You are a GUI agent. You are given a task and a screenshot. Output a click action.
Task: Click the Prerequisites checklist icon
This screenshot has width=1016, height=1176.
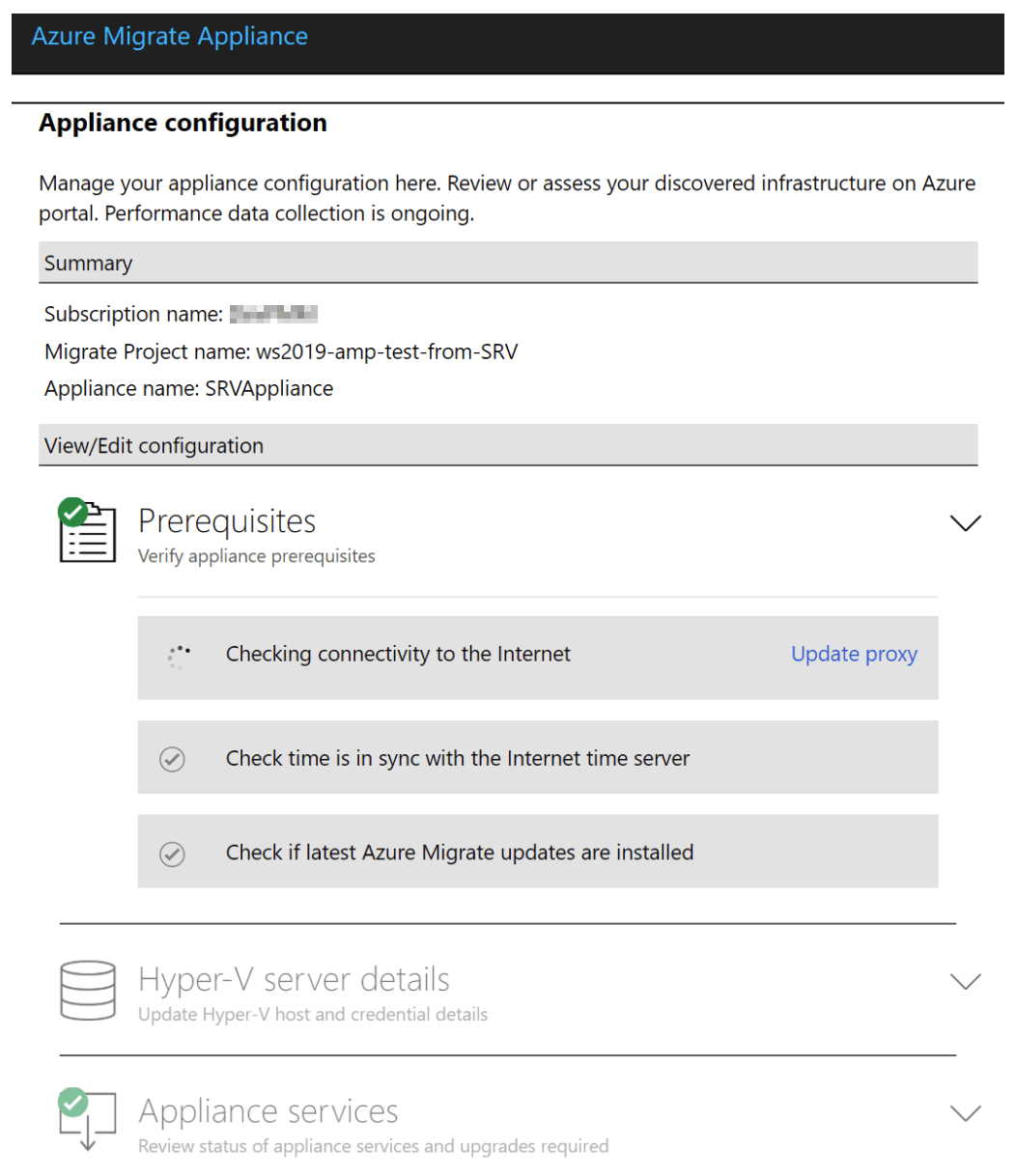point(87,530)
